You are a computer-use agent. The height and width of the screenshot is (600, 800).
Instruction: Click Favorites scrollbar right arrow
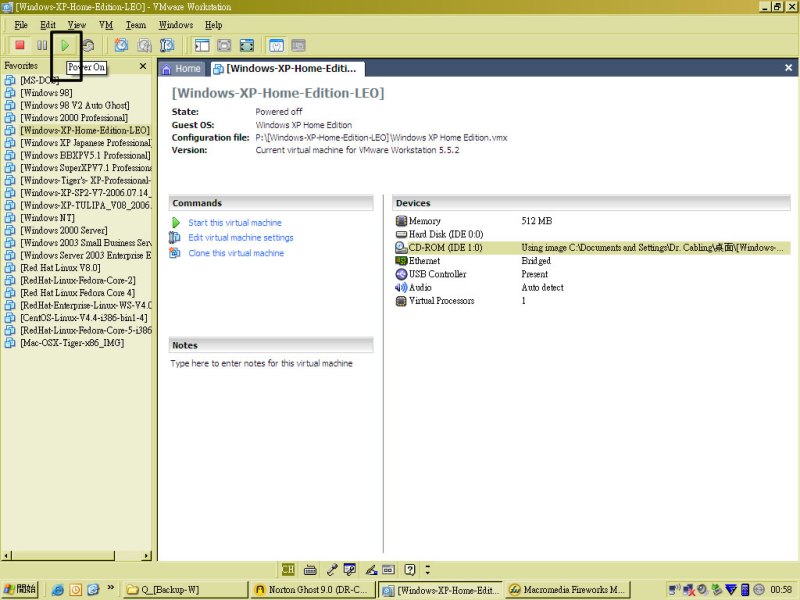147,556
